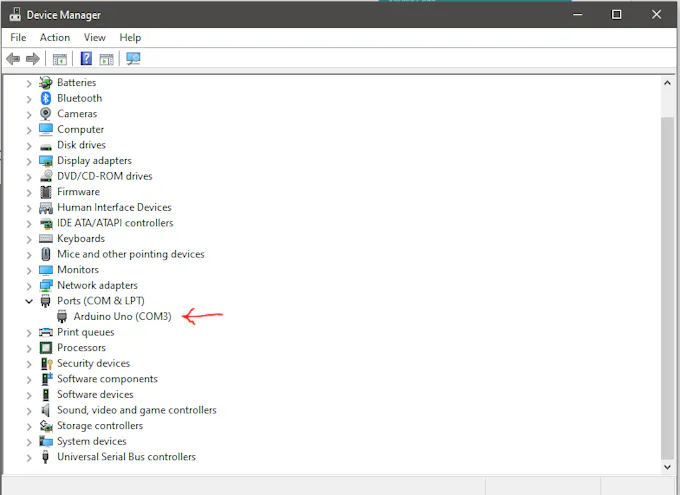Click the Processors category icon
This screenshot has width=680, height=495.
click(46, 348)
